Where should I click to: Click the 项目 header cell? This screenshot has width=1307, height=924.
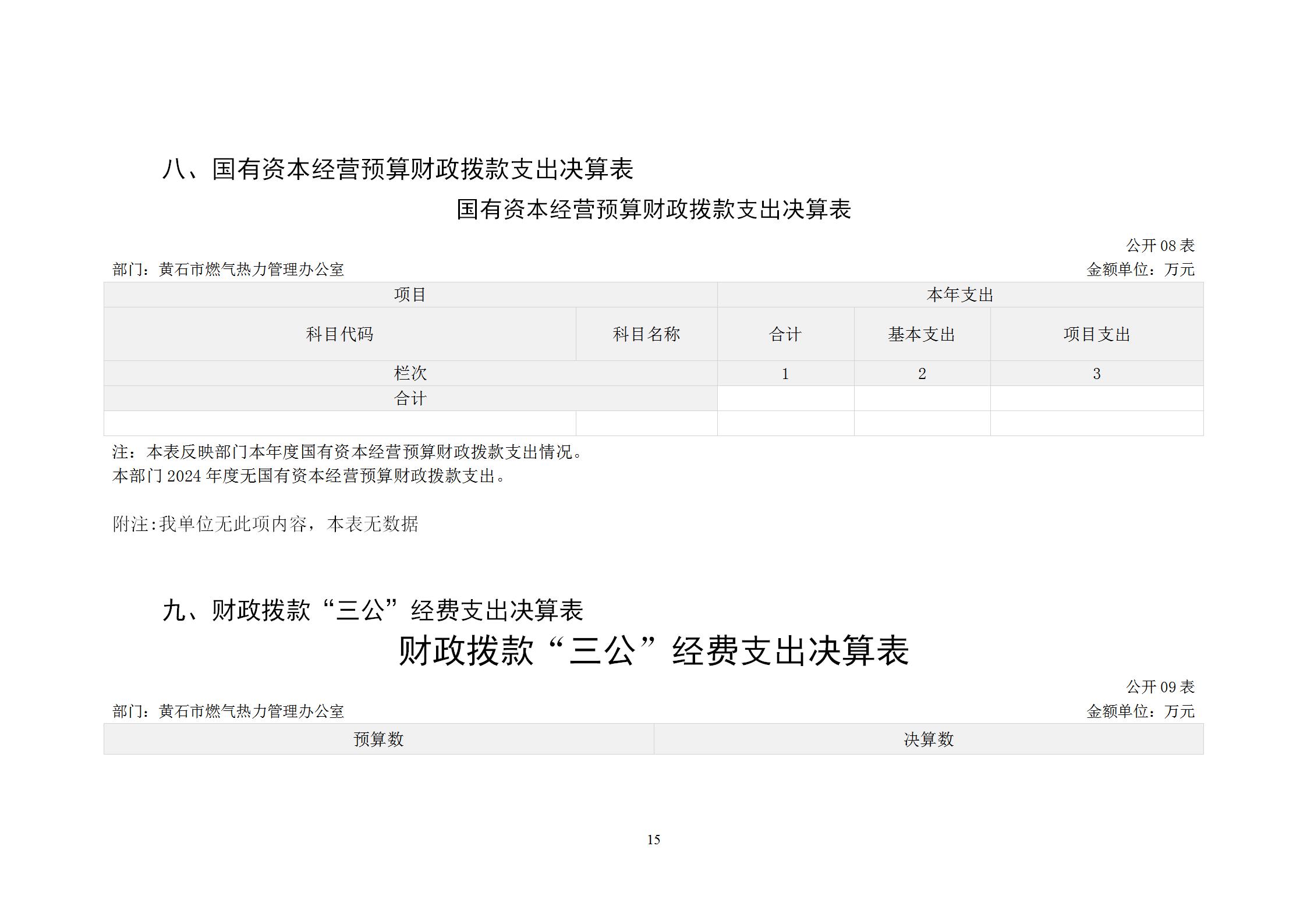point(410,295)
